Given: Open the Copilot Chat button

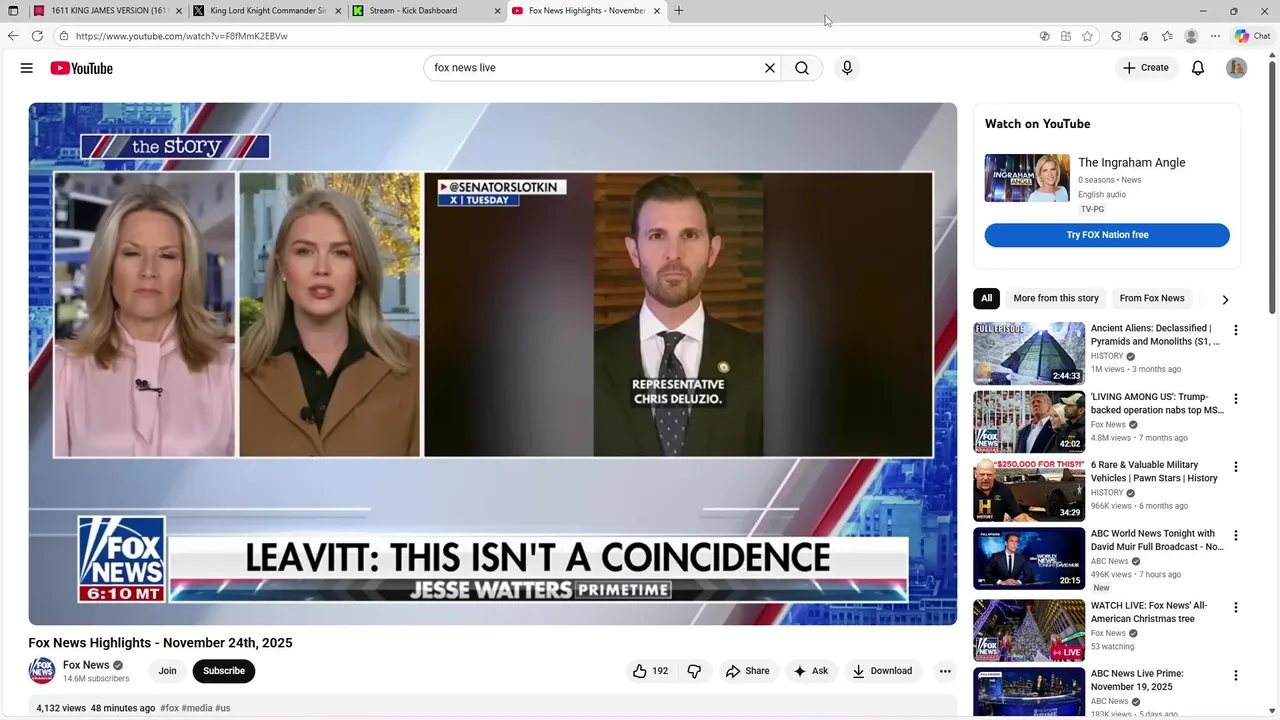Looking at the screenshot, I should [1252, 36].
